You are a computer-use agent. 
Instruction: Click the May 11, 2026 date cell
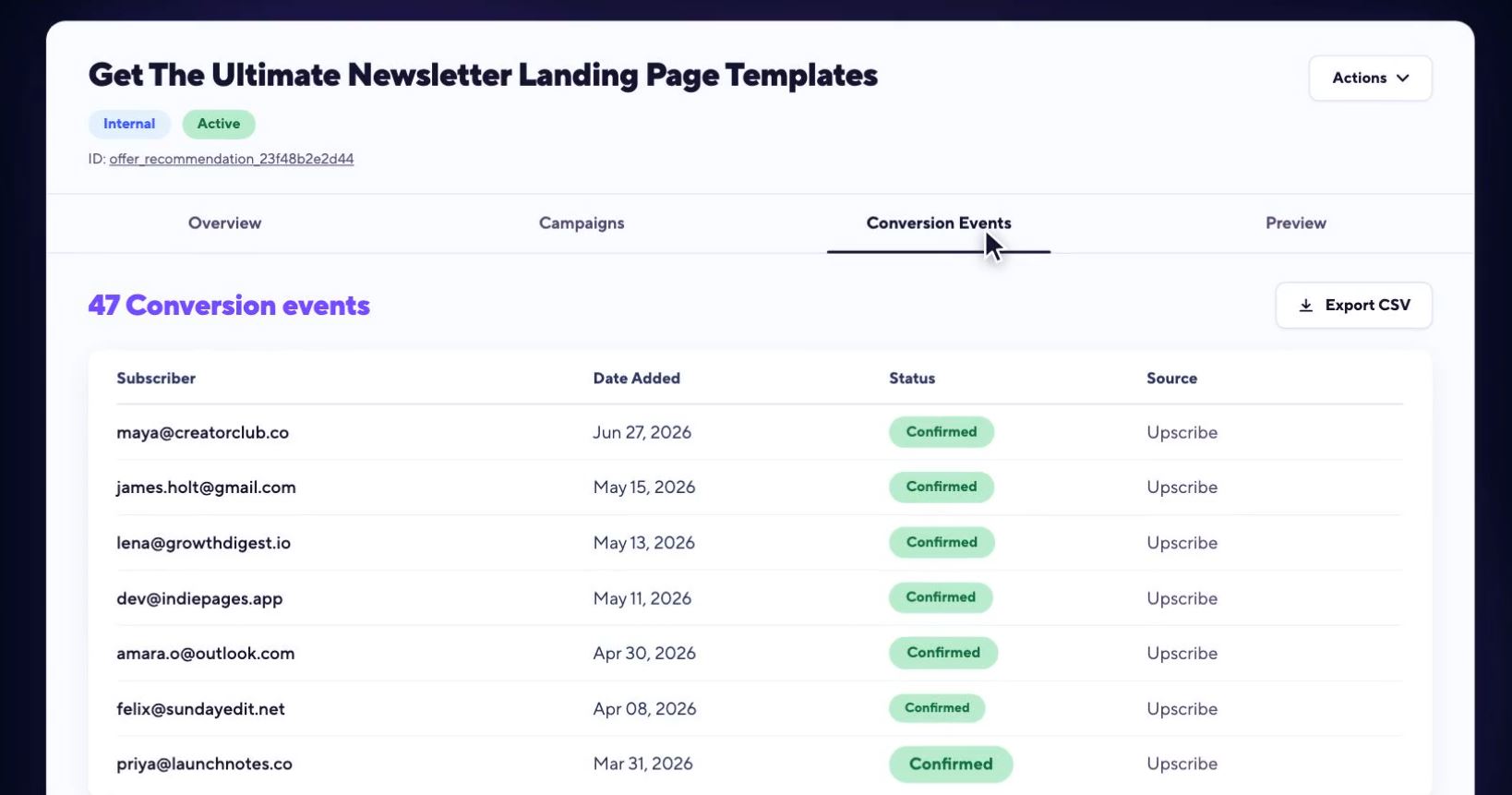click(x=642, y=598)
